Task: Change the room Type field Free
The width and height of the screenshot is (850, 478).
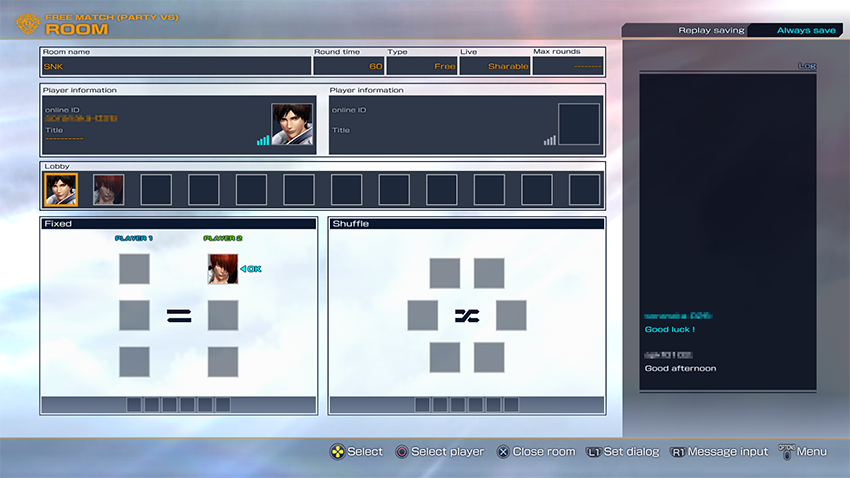Action: (x=422, y=66)
